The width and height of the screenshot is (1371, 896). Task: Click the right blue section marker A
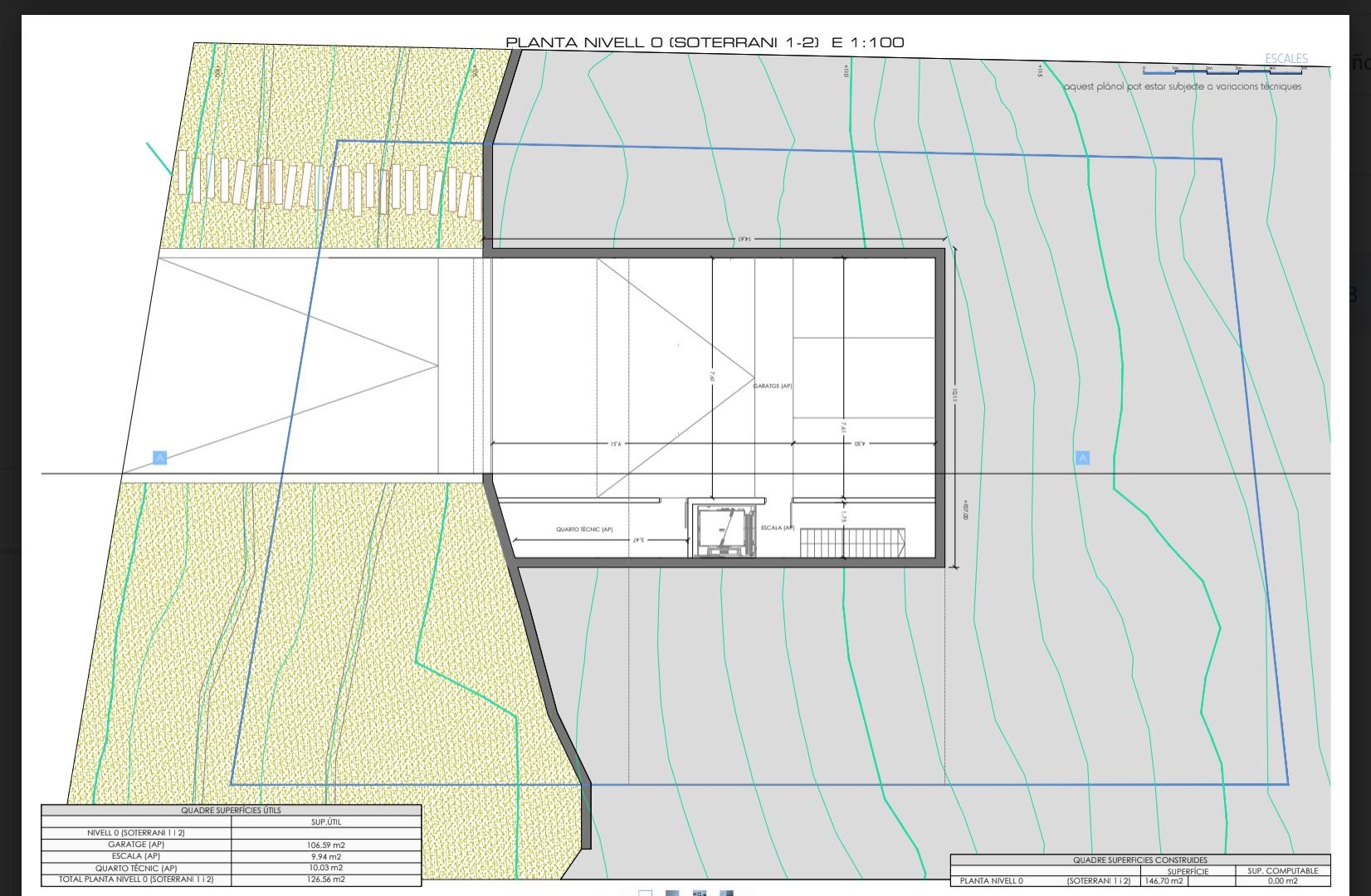click(1082, 458)
